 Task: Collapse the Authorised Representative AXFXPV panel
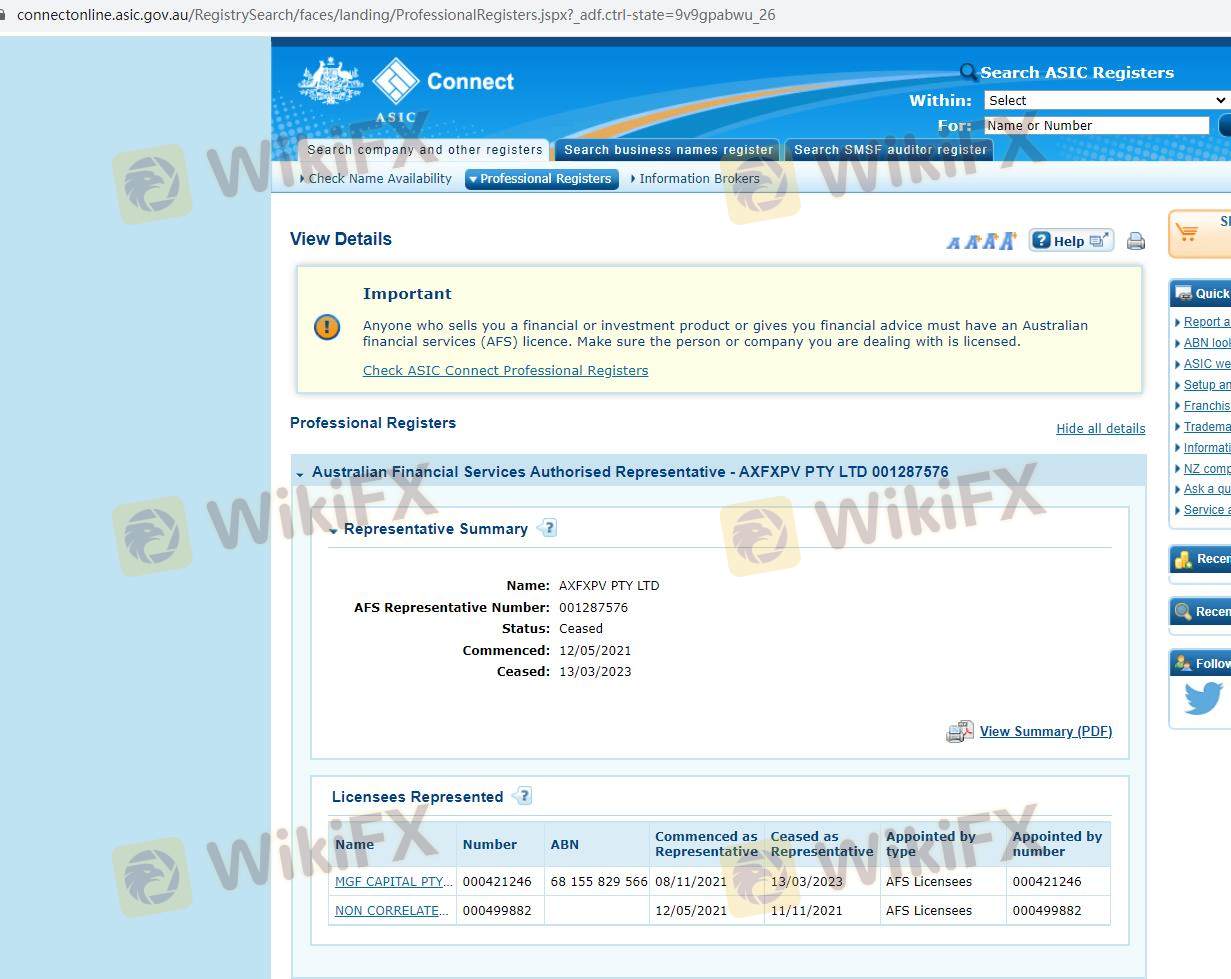[x=300, y=473]
